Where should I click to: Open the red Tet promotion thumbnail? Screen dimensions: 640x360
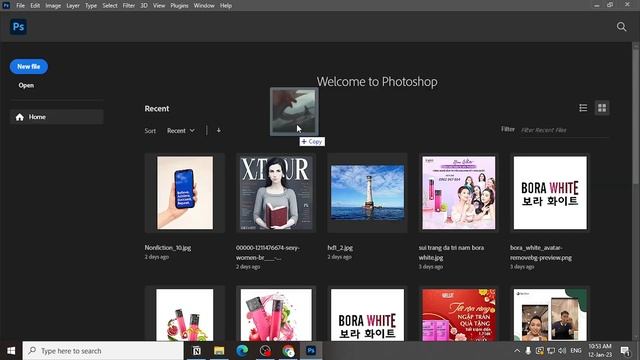pyautogui.click(x=459, y=314)
